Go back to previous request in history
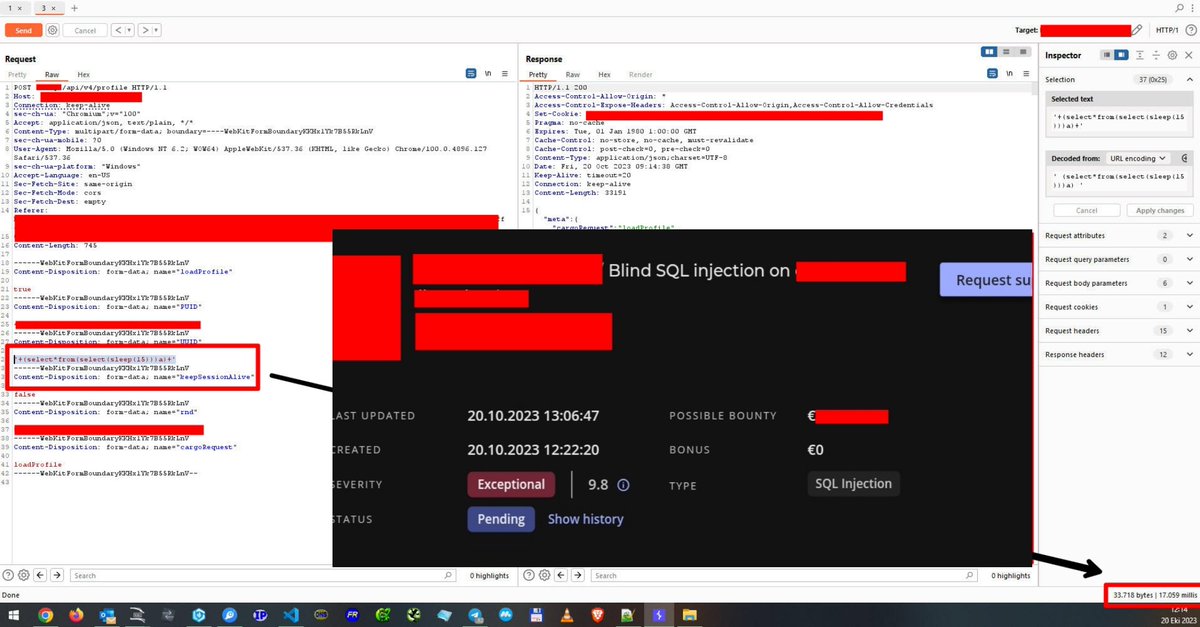Viewport: 1200px width, 627px height. tap(119, 31)
